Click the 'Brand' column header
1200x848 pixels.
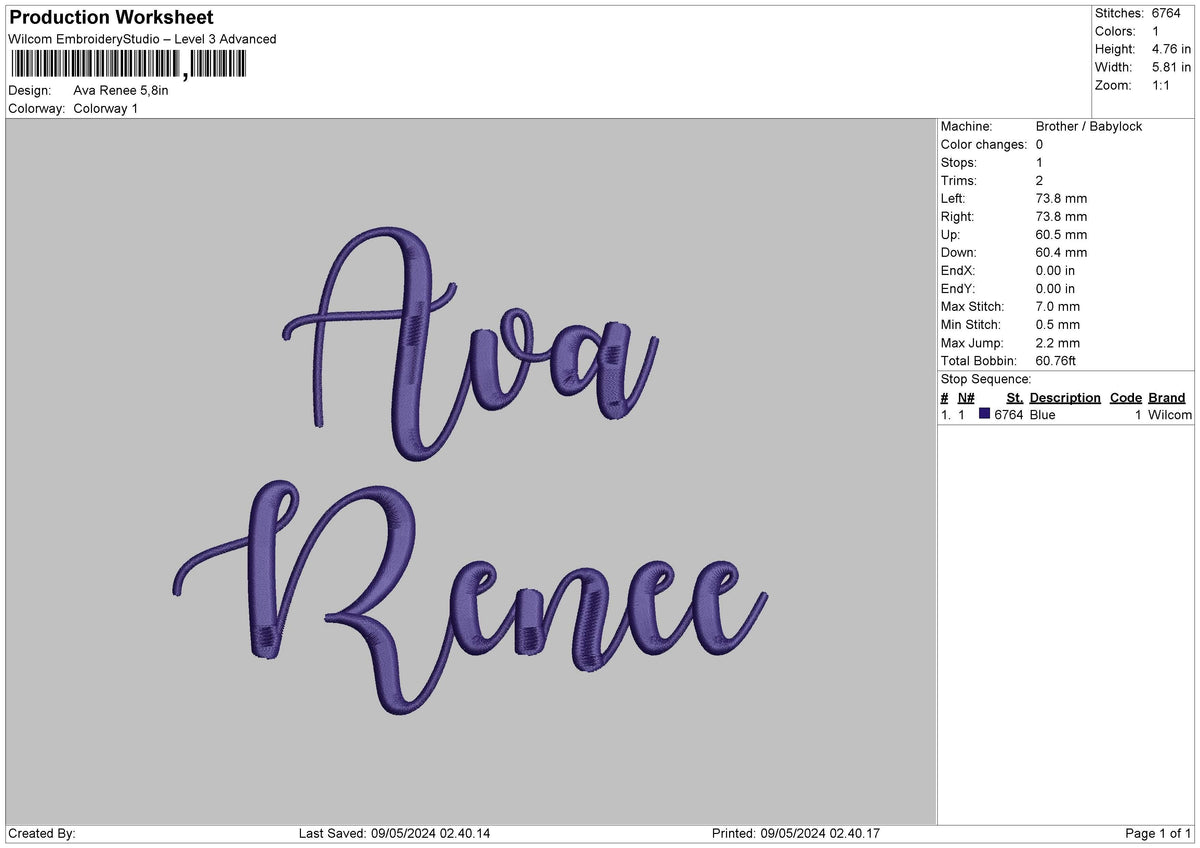coord(1167,397)
